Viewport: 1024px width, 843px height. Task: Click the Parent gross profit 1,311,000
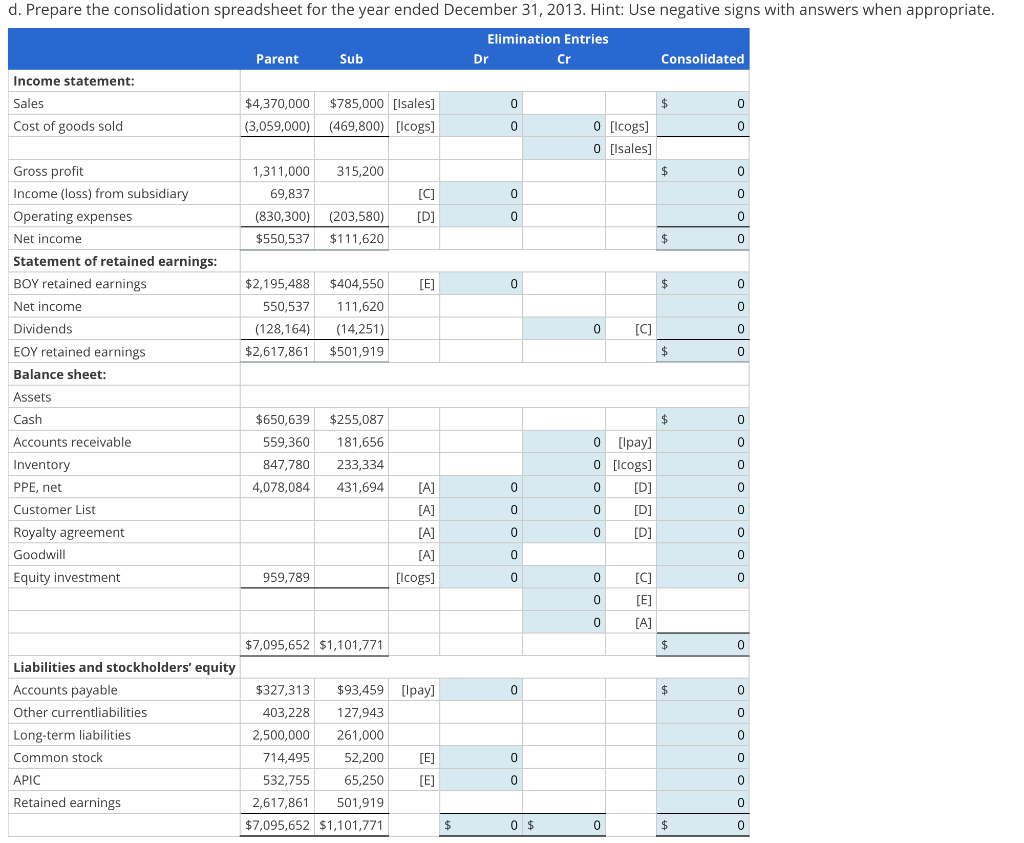(281, 171)
